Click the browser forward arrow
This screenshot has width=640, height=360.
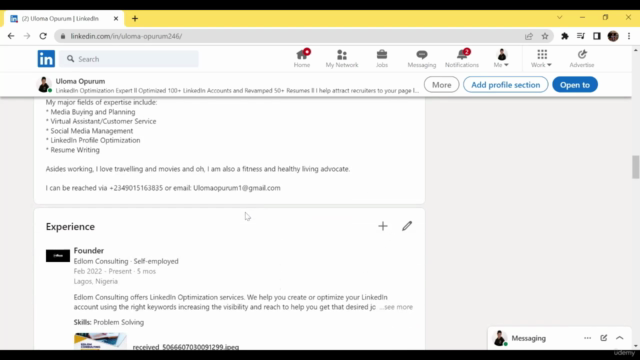pos(27,36)
